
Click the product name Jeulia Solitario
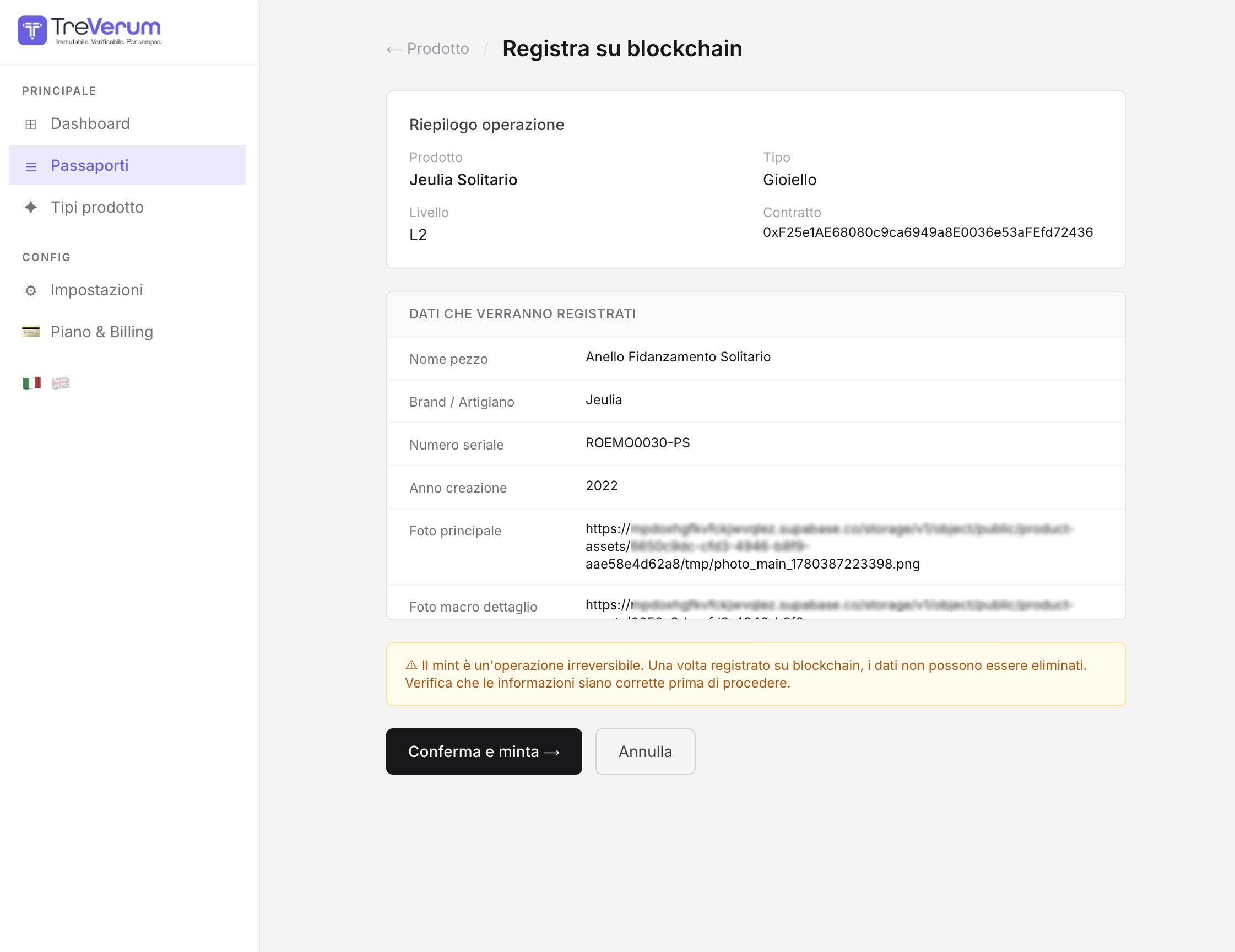[x=463, y=180]
